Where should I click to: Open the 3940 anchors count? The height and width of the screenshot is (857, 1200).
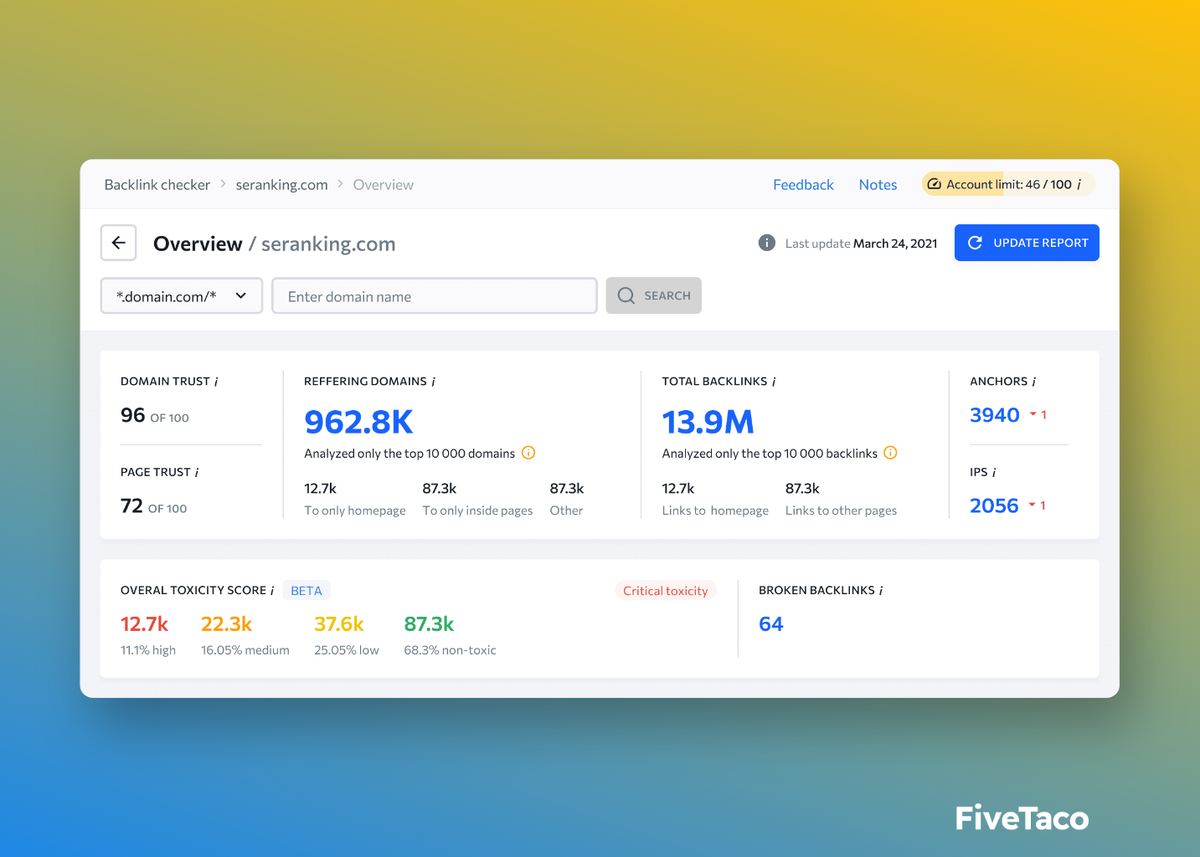coord(995,415)
